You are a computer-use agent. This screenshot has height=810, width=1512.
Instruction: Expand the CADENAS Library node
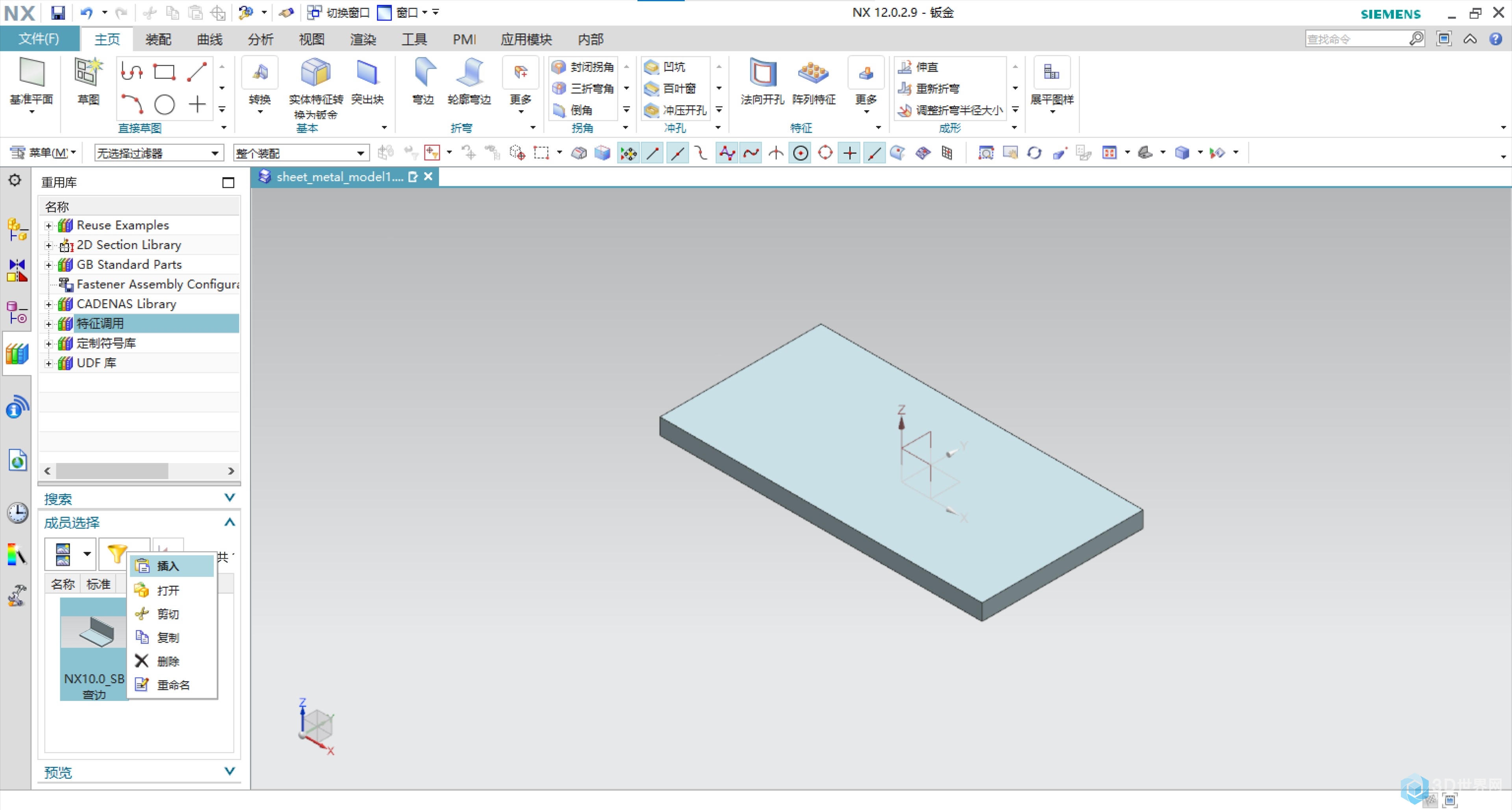pyautogui.click(x=49, y=304)
